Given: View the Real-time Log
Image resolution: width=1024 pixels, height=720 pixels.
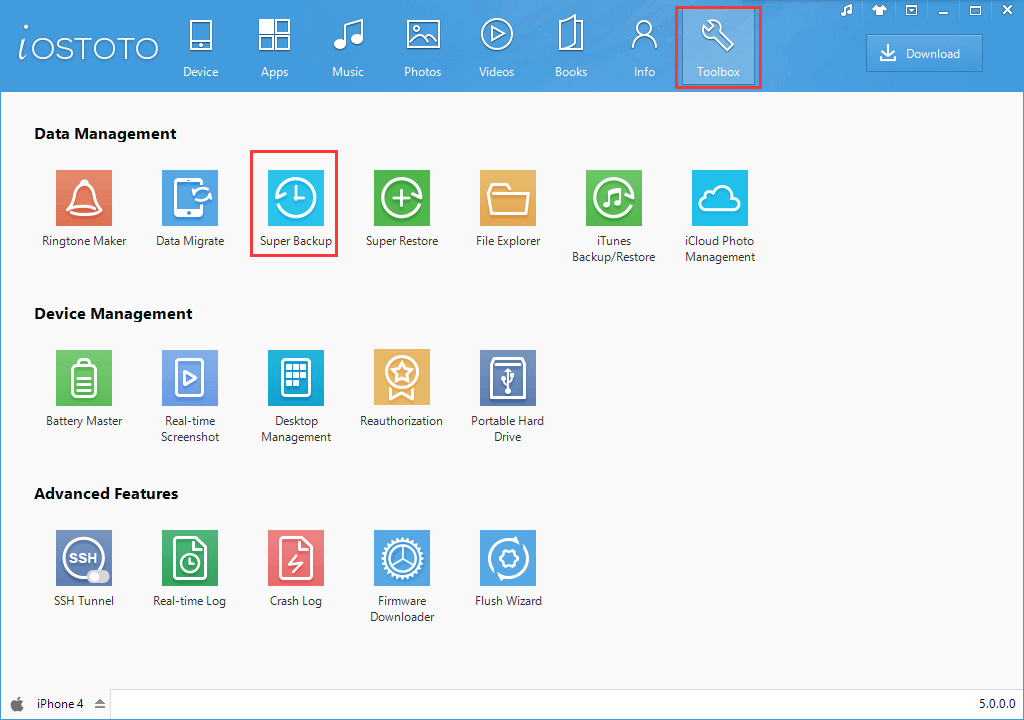Looking at the screenshot, I should [x=190, y=558].
